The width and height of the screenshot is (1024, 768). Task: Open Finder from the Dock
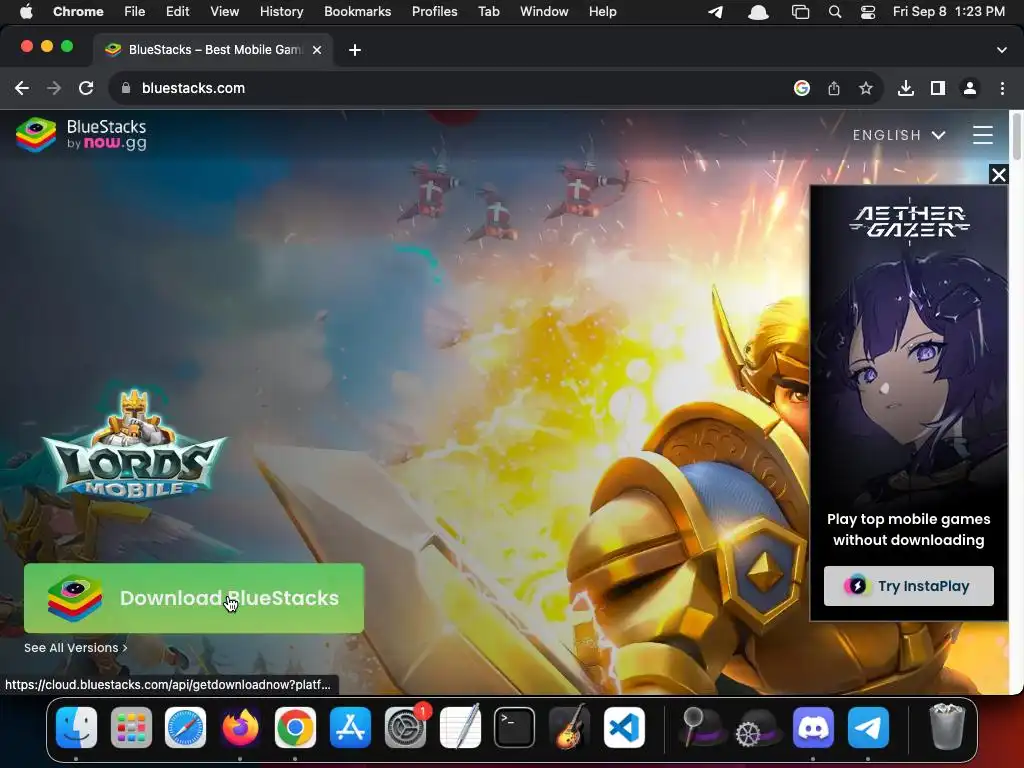tap(76, 728)
